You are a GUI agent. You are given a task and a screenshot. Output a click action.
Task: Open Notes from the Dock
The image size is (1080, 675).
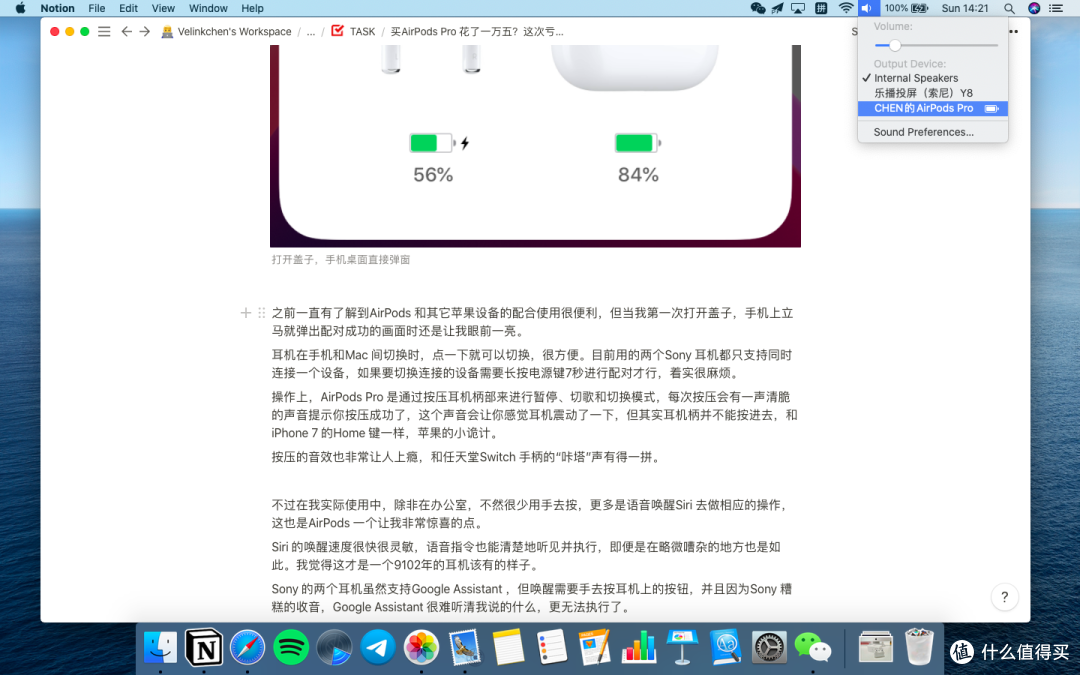[x=508, y=647]
